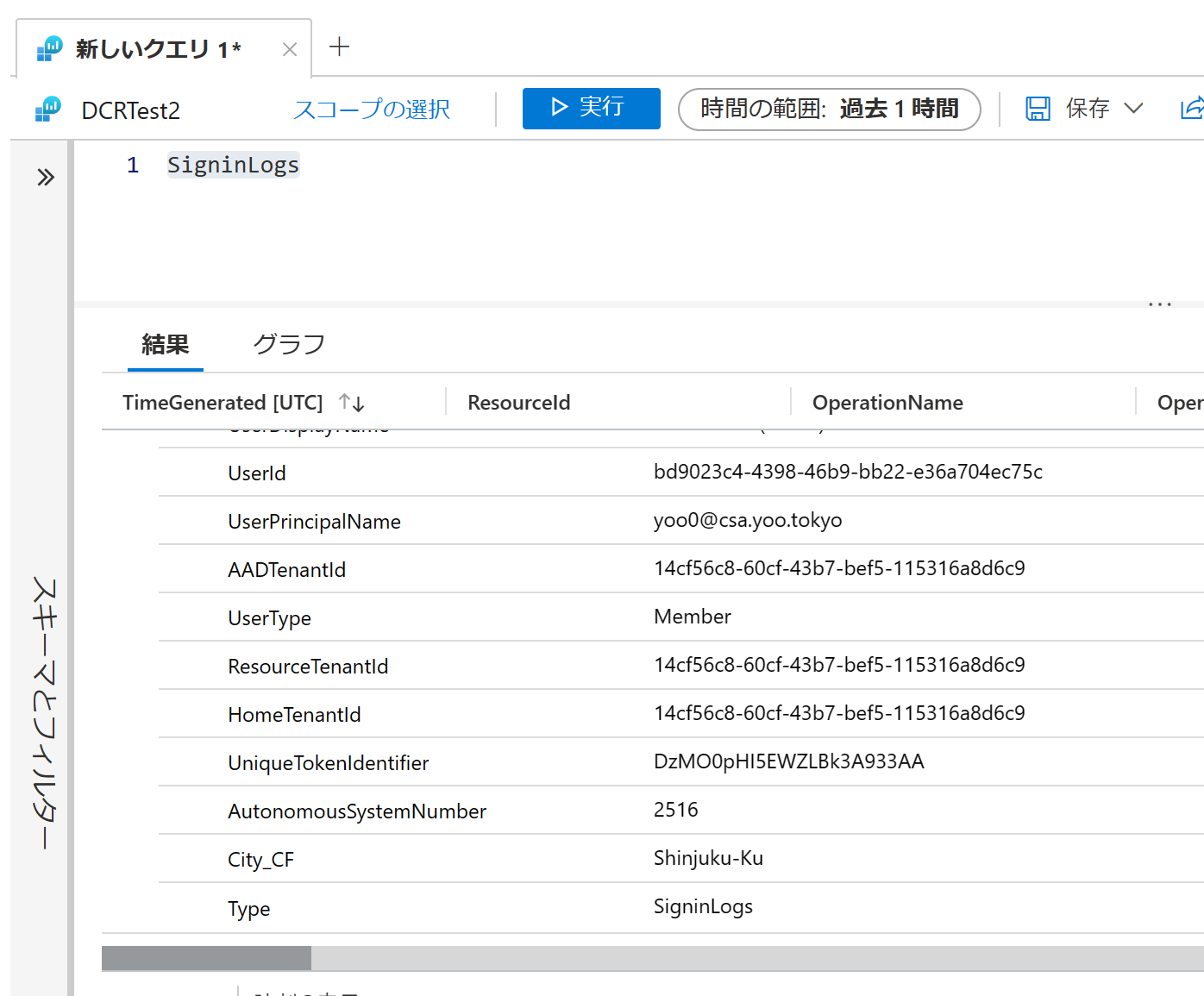
Task: Switch to the グラフ tab
Action: tap(289, 344)
